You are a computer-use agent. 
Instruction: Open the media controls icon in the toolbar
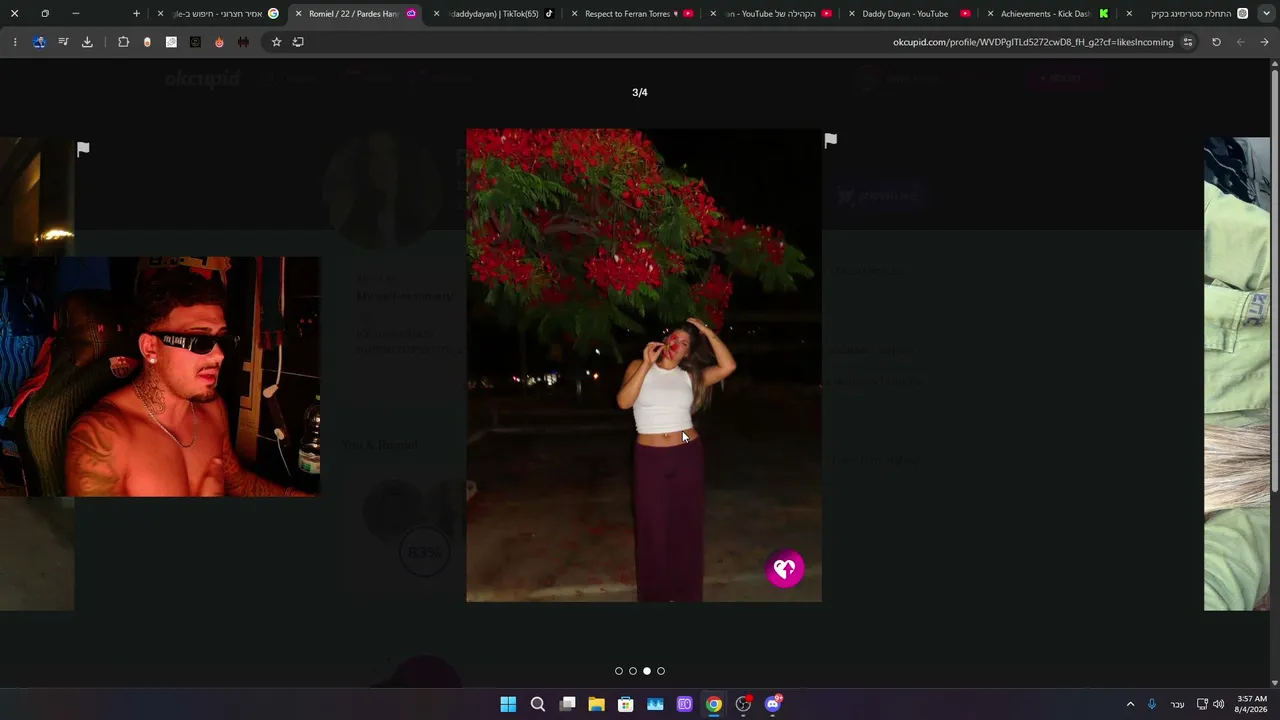[x=63, y=42]
